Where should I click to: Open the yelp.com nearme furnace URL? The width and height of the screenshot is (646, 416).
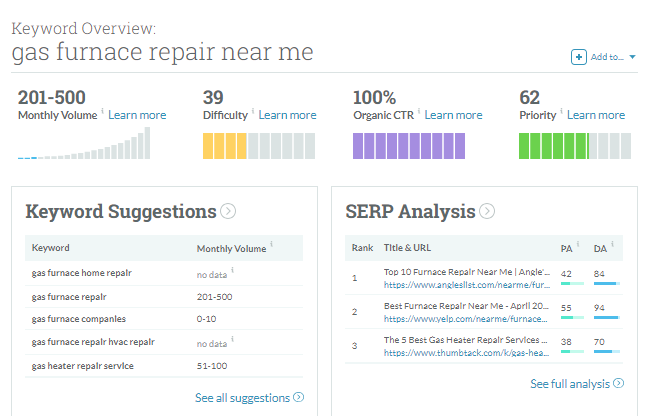pos(466,319)
